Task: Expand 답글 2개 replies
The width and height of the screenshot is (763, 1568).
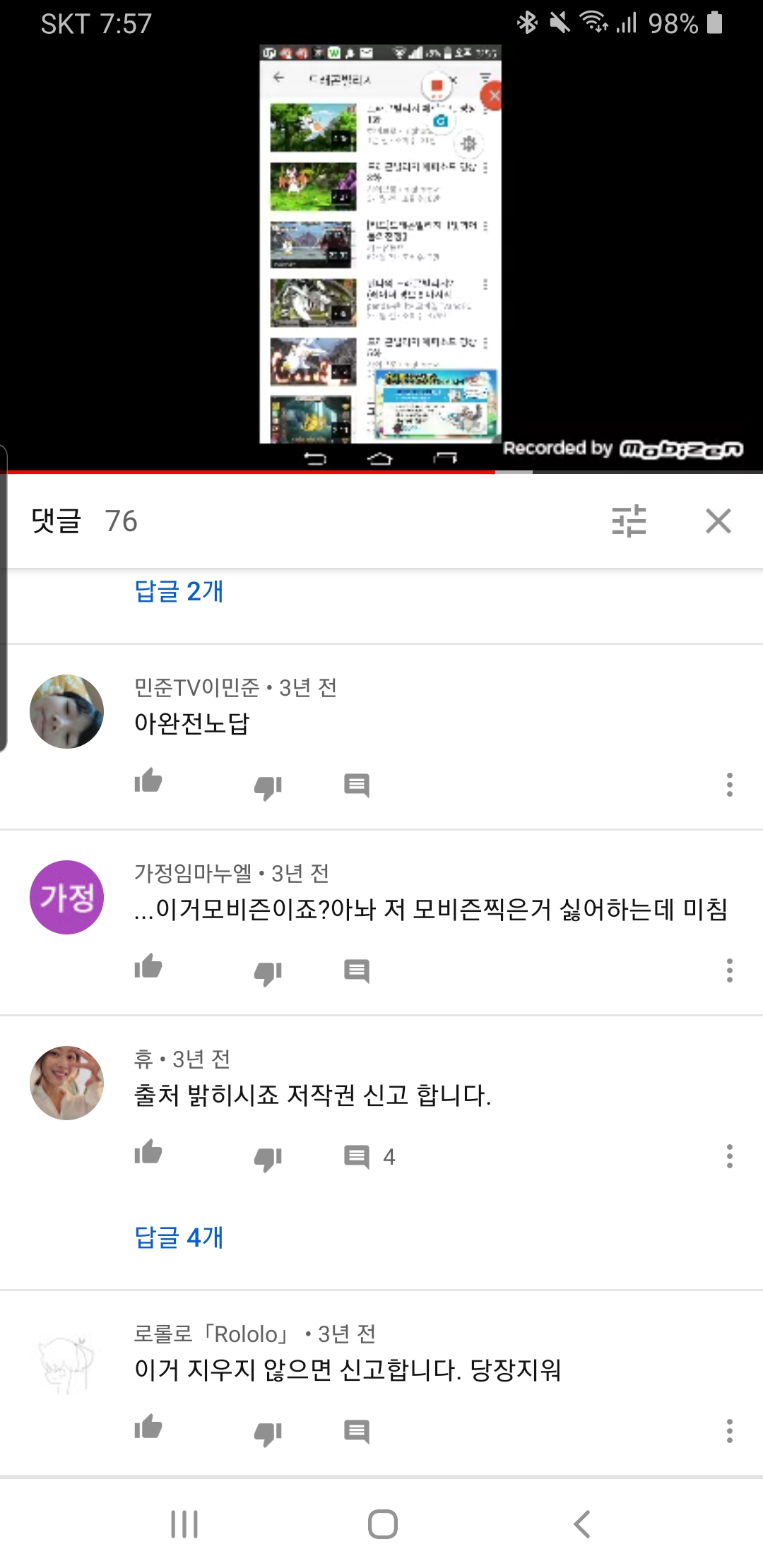Action: coord(179,590)
